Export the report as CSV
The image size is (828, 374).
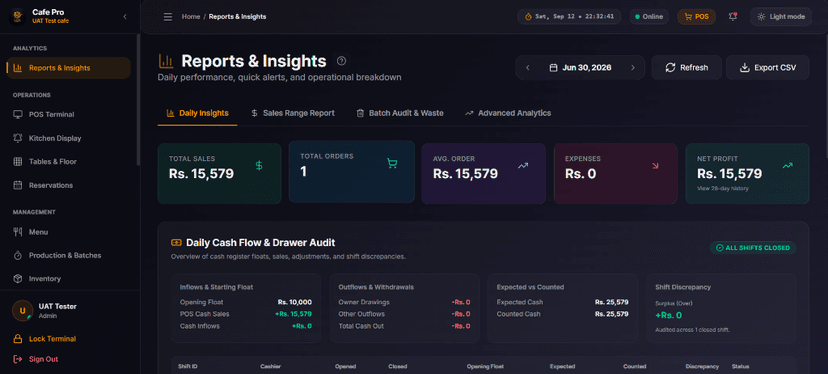point(767,68)
